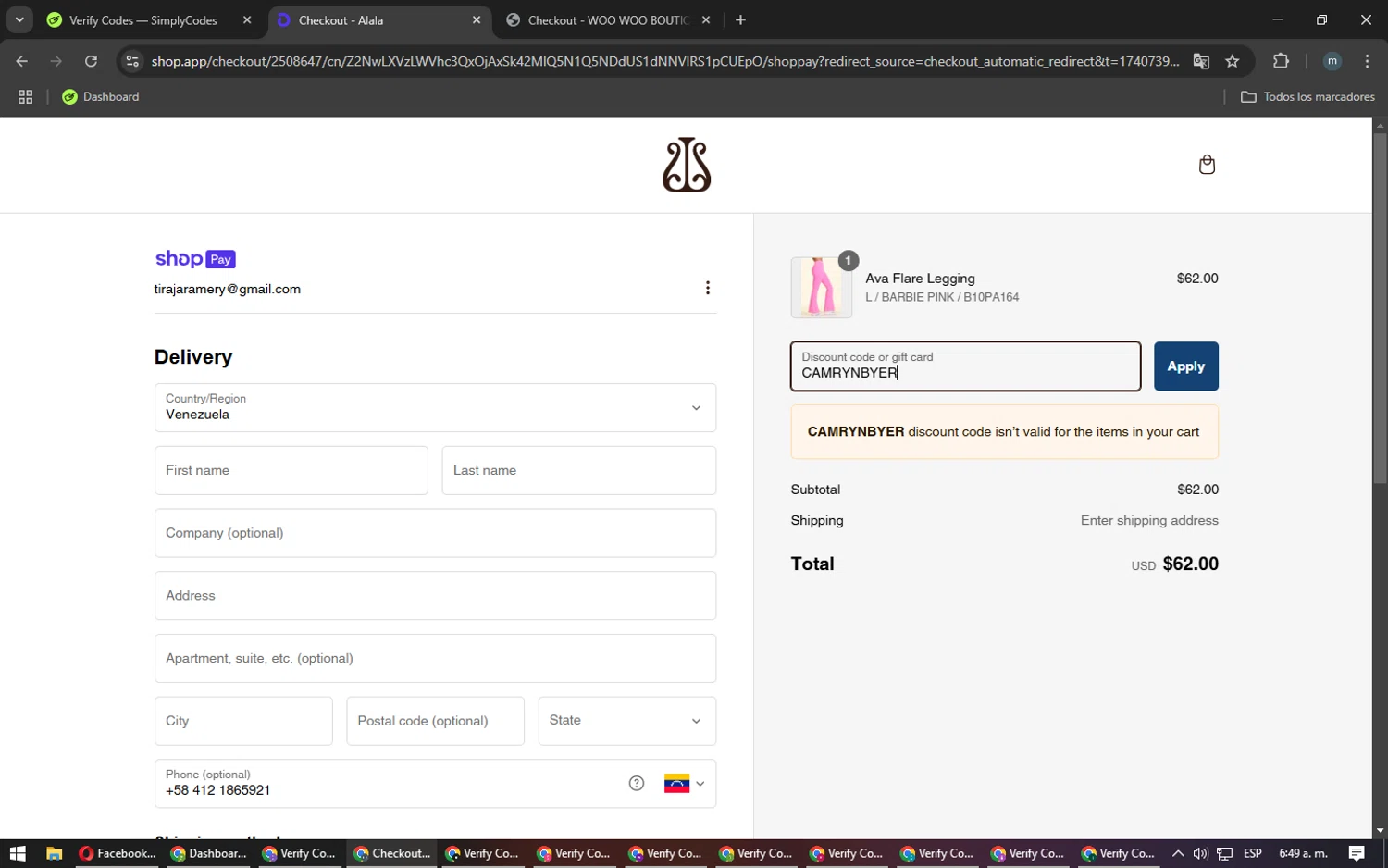Switch to the Verify Codes — SimplyCodes tab
Image resolution: width=1388 pixels, height=868 pixels.
(143, 20)
